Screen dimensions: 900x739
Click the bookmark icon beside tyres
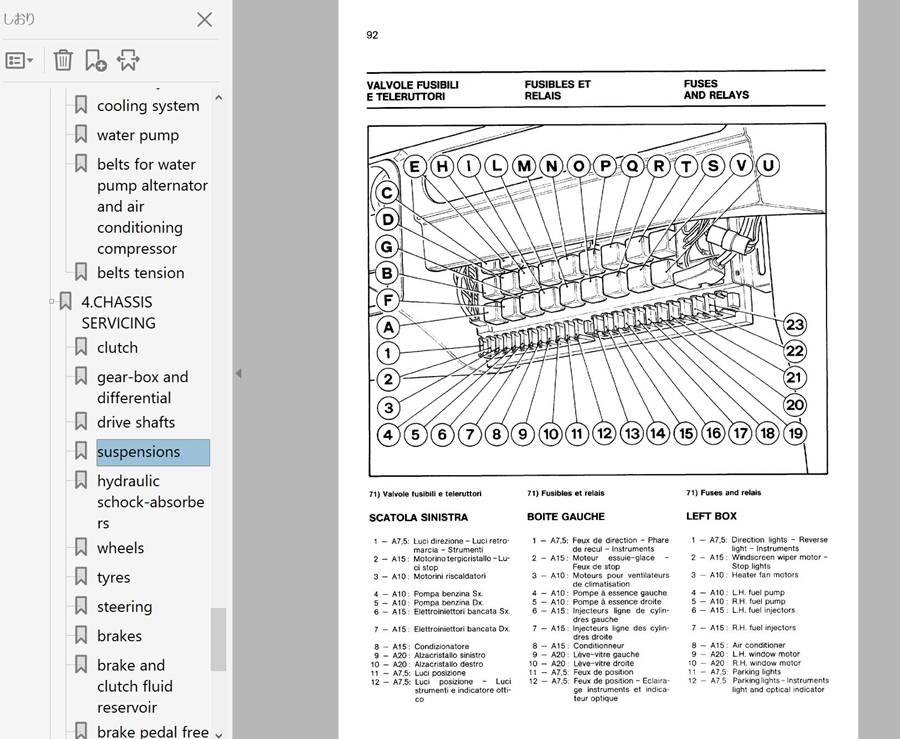coord(81,575)
